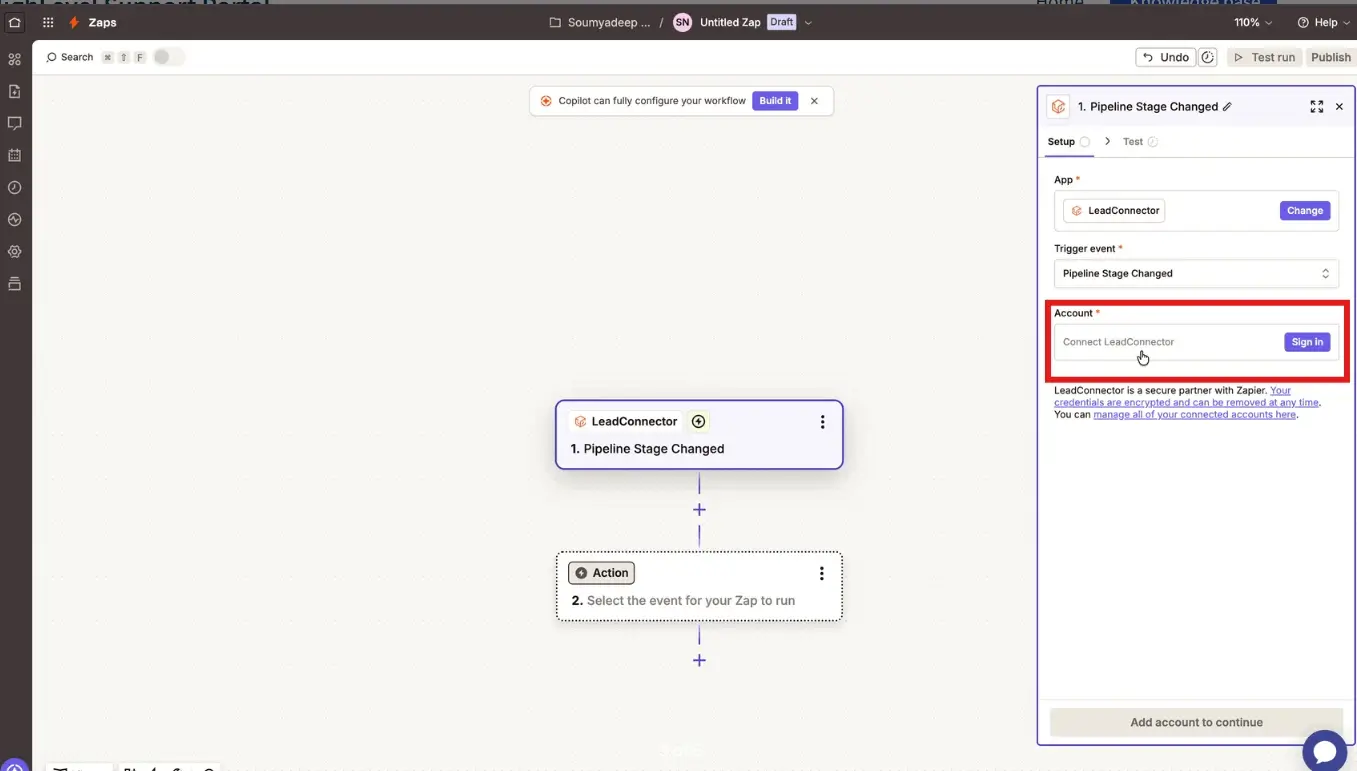The image size is (1357, 771).
Task: Add a step below the Action card
Action: pyautogui.click(x=699, y=660)
